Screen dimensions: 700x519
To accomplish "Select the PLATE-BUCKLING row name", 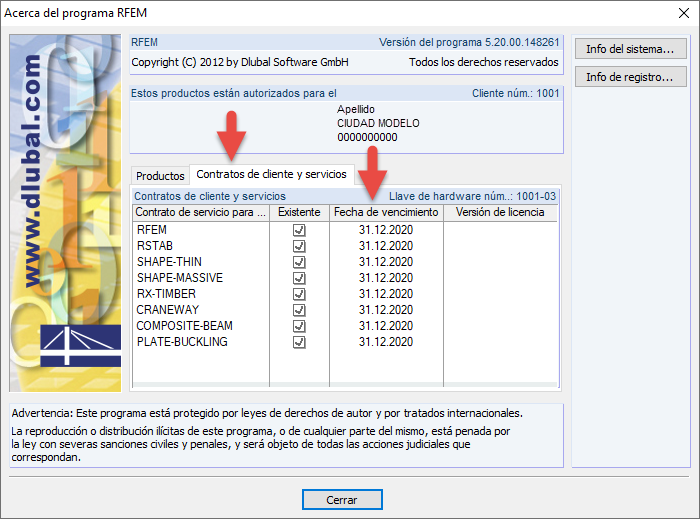I will [x=182, y=342].
